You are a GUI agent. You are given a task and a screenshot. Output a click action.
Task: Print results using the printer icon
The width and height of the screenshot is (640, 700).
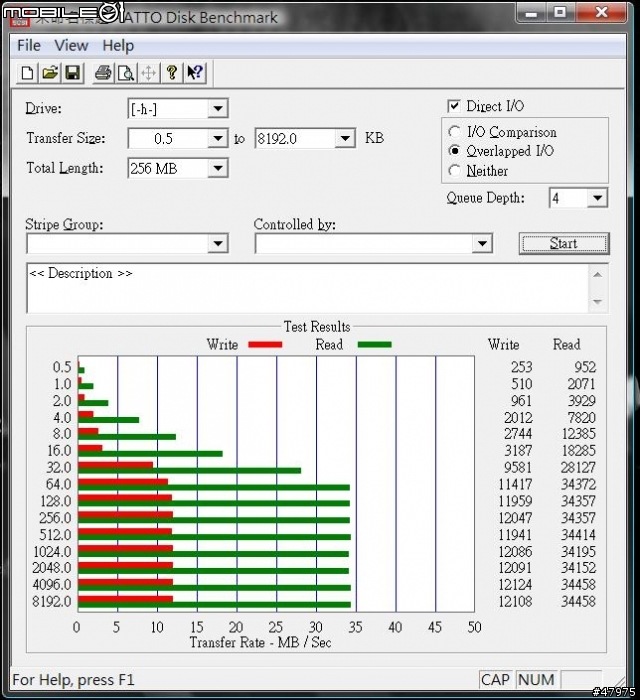pos(103,73)
